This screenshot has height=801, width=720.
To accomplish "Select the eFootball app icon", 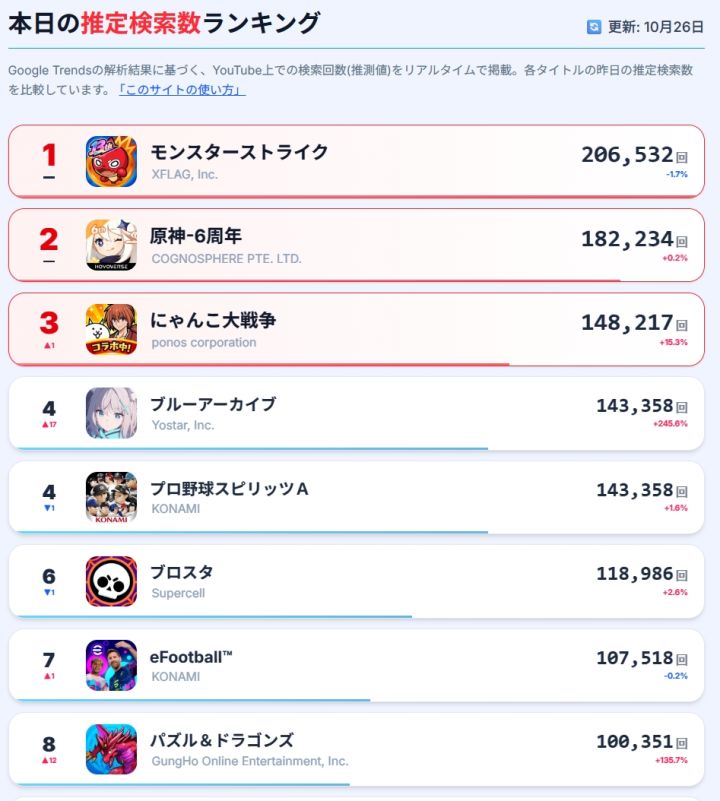I will (111, 665).
